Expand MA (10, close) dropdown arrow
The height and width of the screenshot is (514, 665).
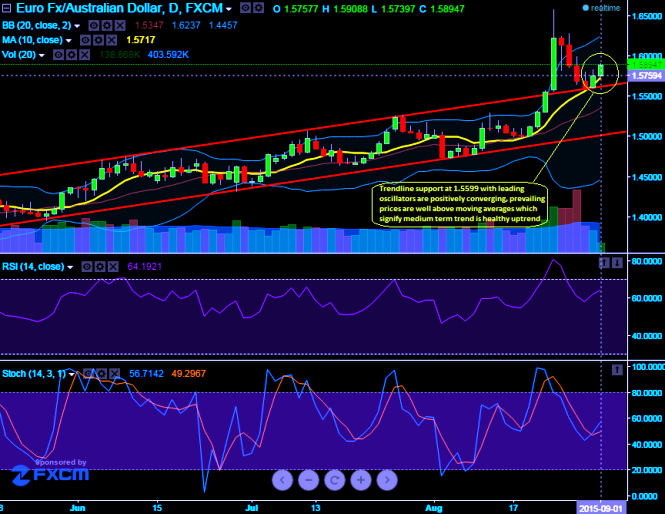[x=69, y=41]
